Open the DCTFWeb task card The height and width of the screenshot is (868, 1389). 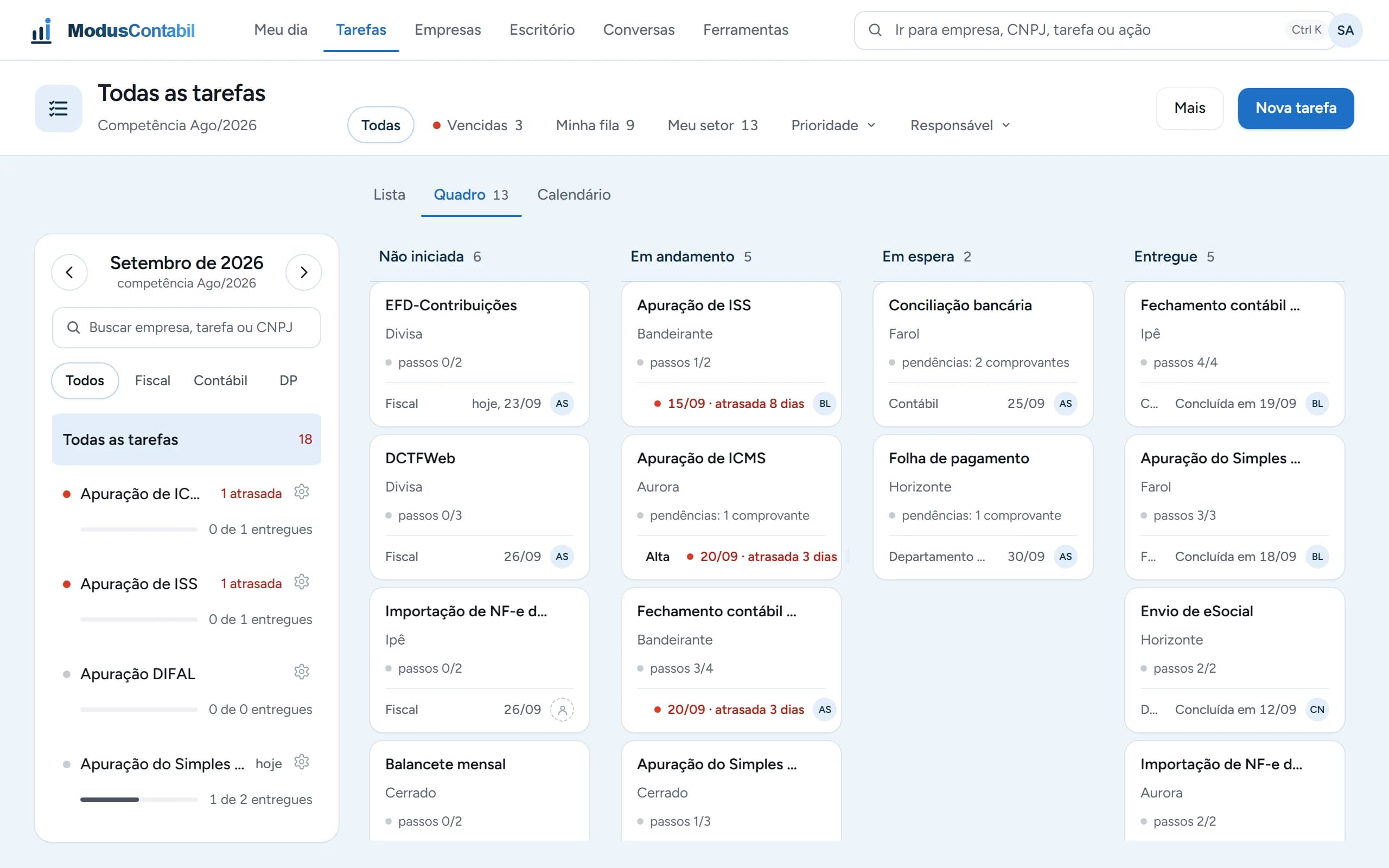(x=479, y=507)
